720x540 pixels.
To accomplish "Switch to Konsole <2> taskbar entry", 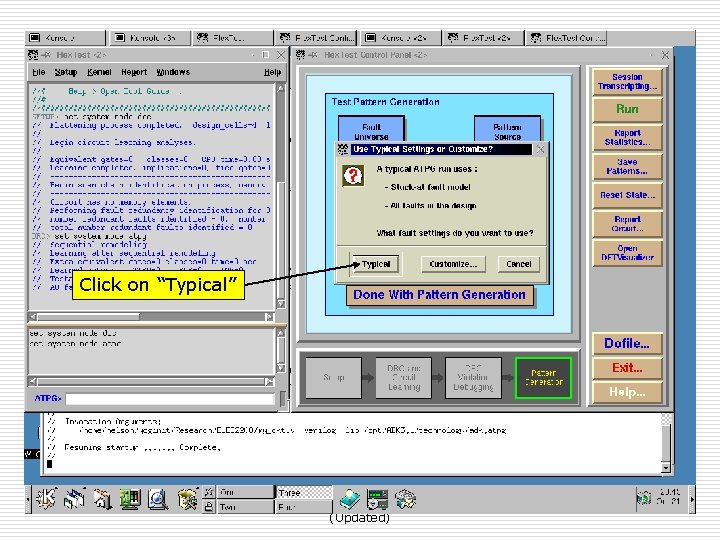I will pyautogui.click(x=402, y=38).
